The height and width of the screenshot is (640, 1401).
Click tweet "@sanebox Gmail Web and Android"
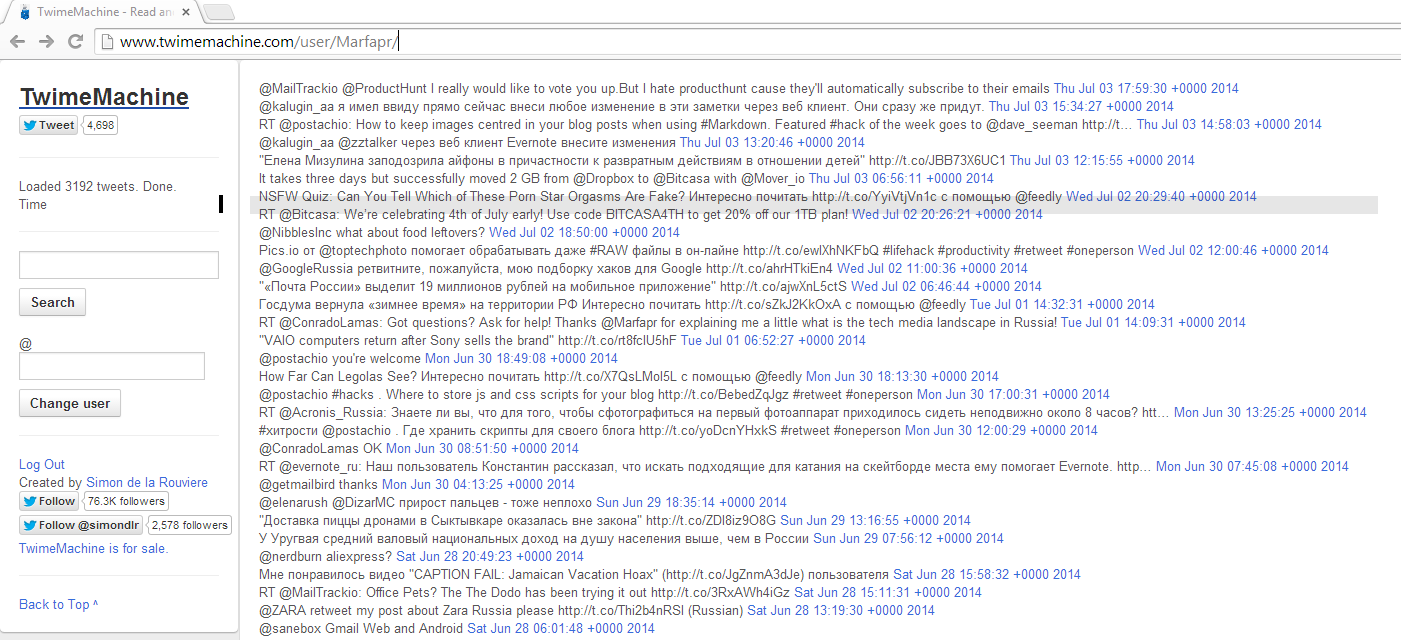tap(361, 628)
